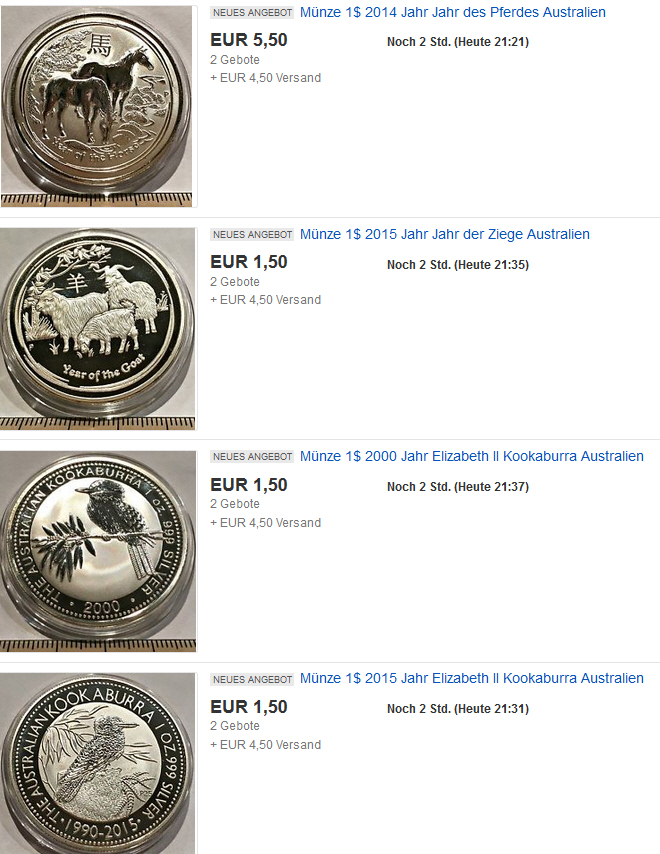Viewport: 660px width, 854px height.
Task: Click the EUR 1,50 price of 2015 Kookaburra
Action: [249, 707]
